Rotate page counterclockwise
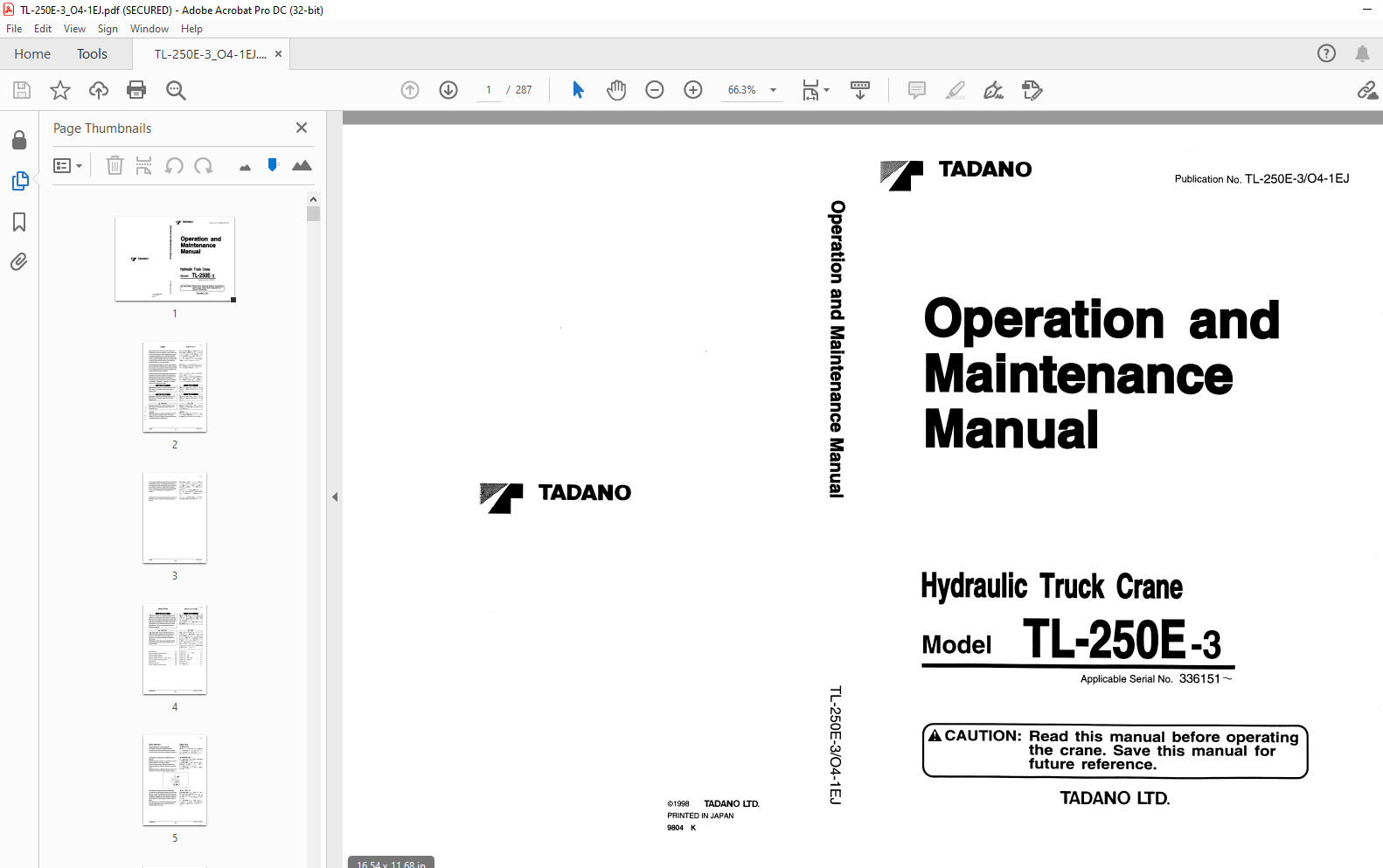 [174, 165]
